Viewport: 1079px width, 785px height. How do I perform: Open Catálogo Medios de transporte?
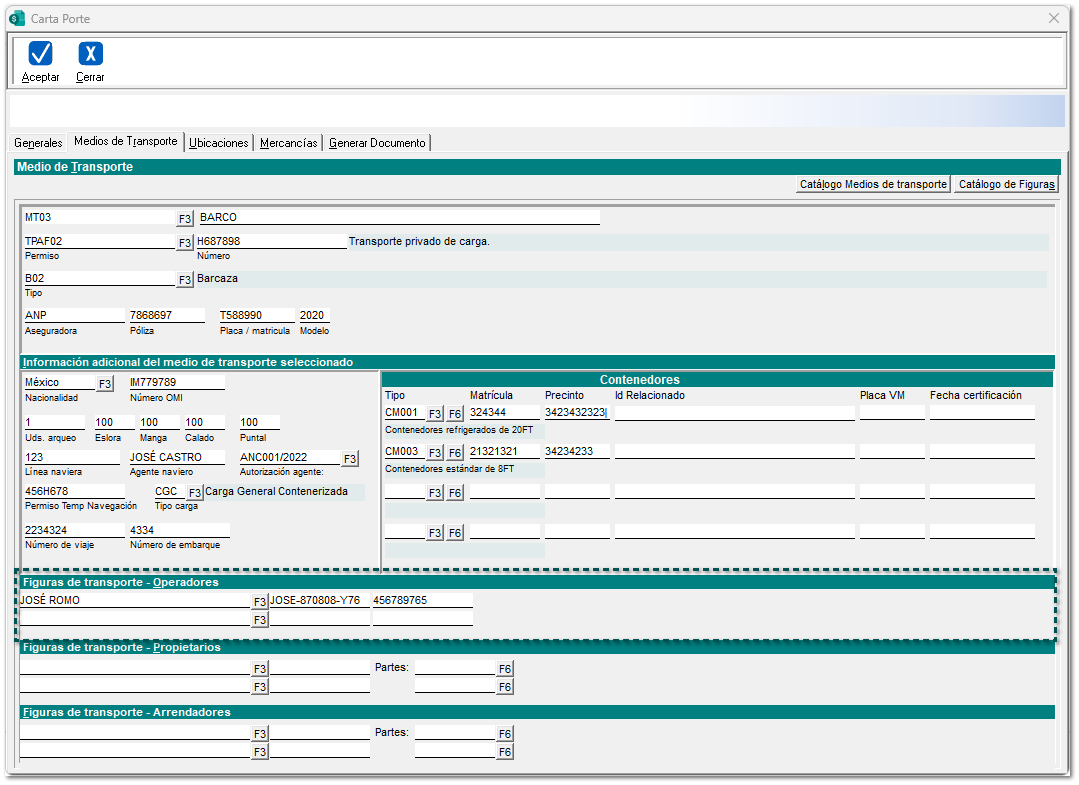tap(873, 184)
